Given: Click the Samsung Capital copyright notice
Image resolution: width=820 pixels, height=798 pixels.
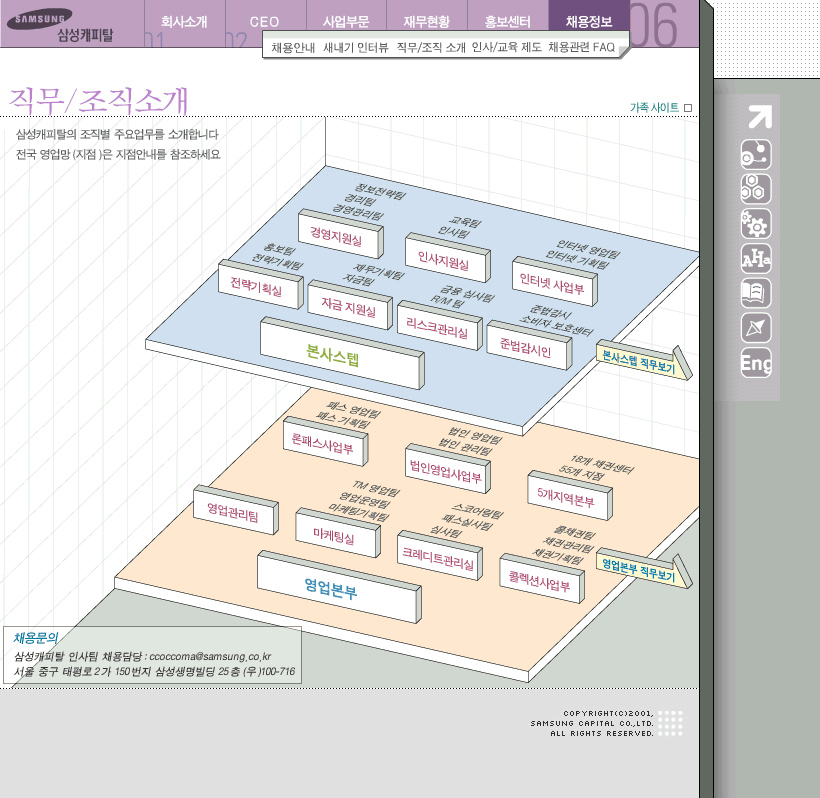Looking at the screenshot, I should click(592, 723).
